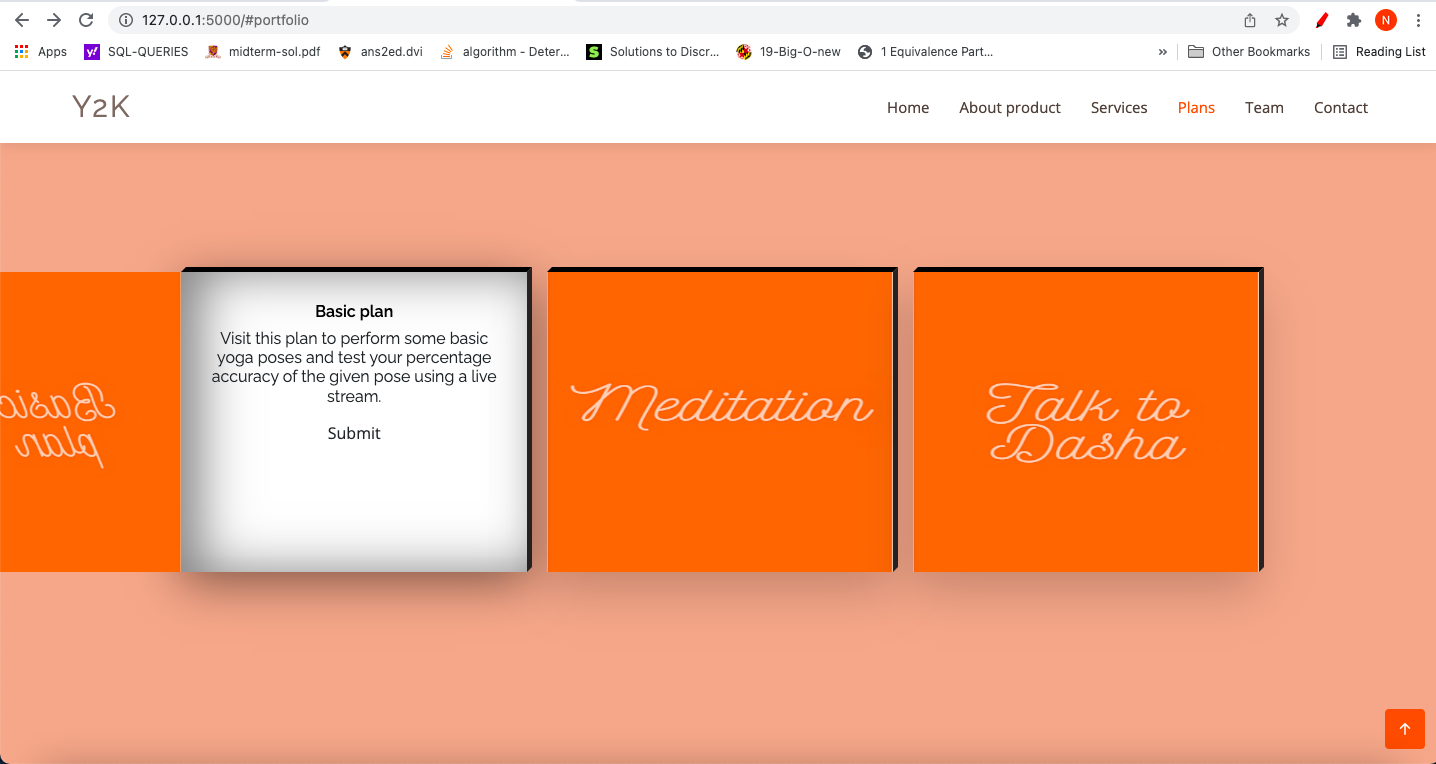Open the Solutions to Discr... bookmark
The image size is (1436, 764).
653,52
